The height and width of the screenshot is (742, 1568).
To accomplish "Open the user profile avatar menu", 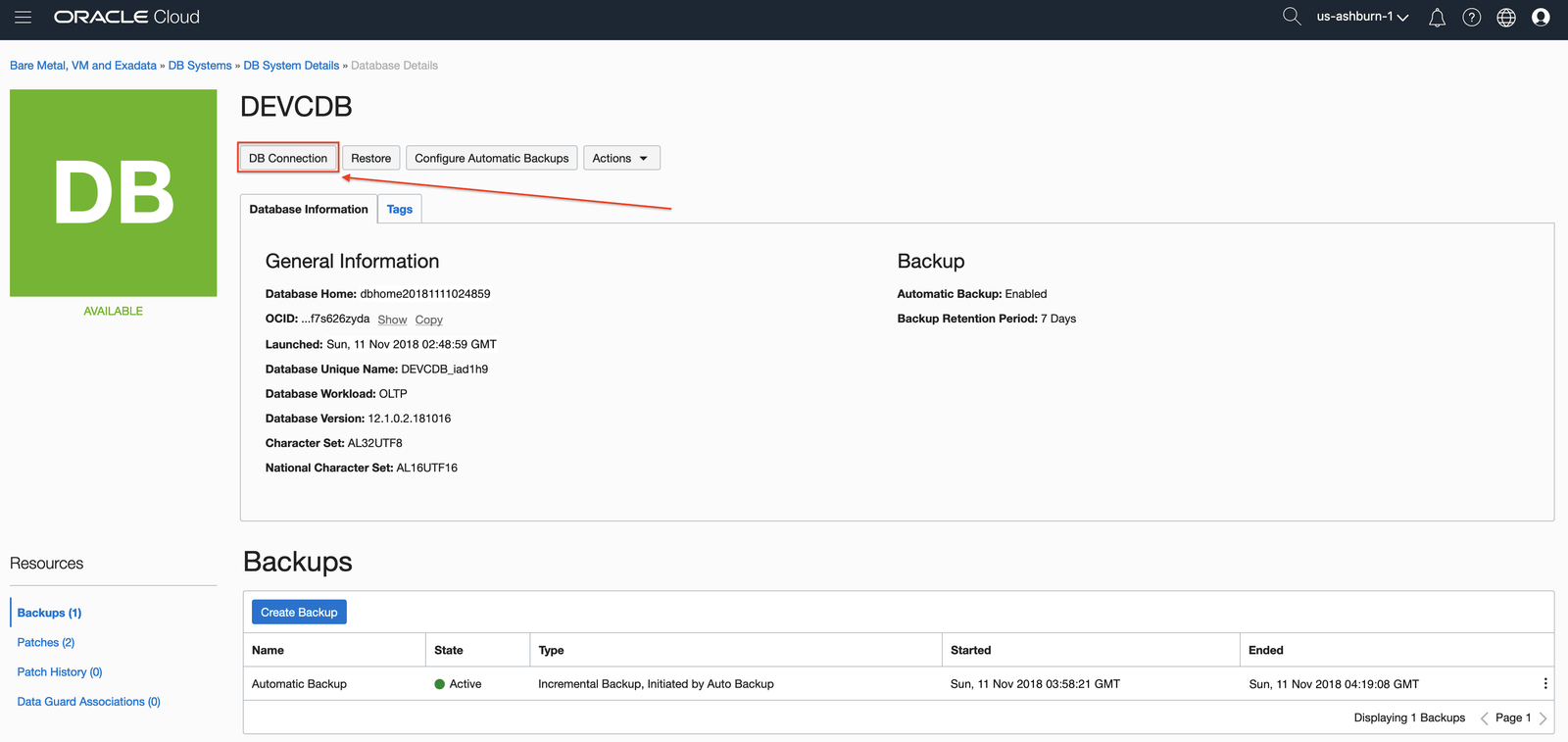I will pyautogui.click(x=1541, y=18).
